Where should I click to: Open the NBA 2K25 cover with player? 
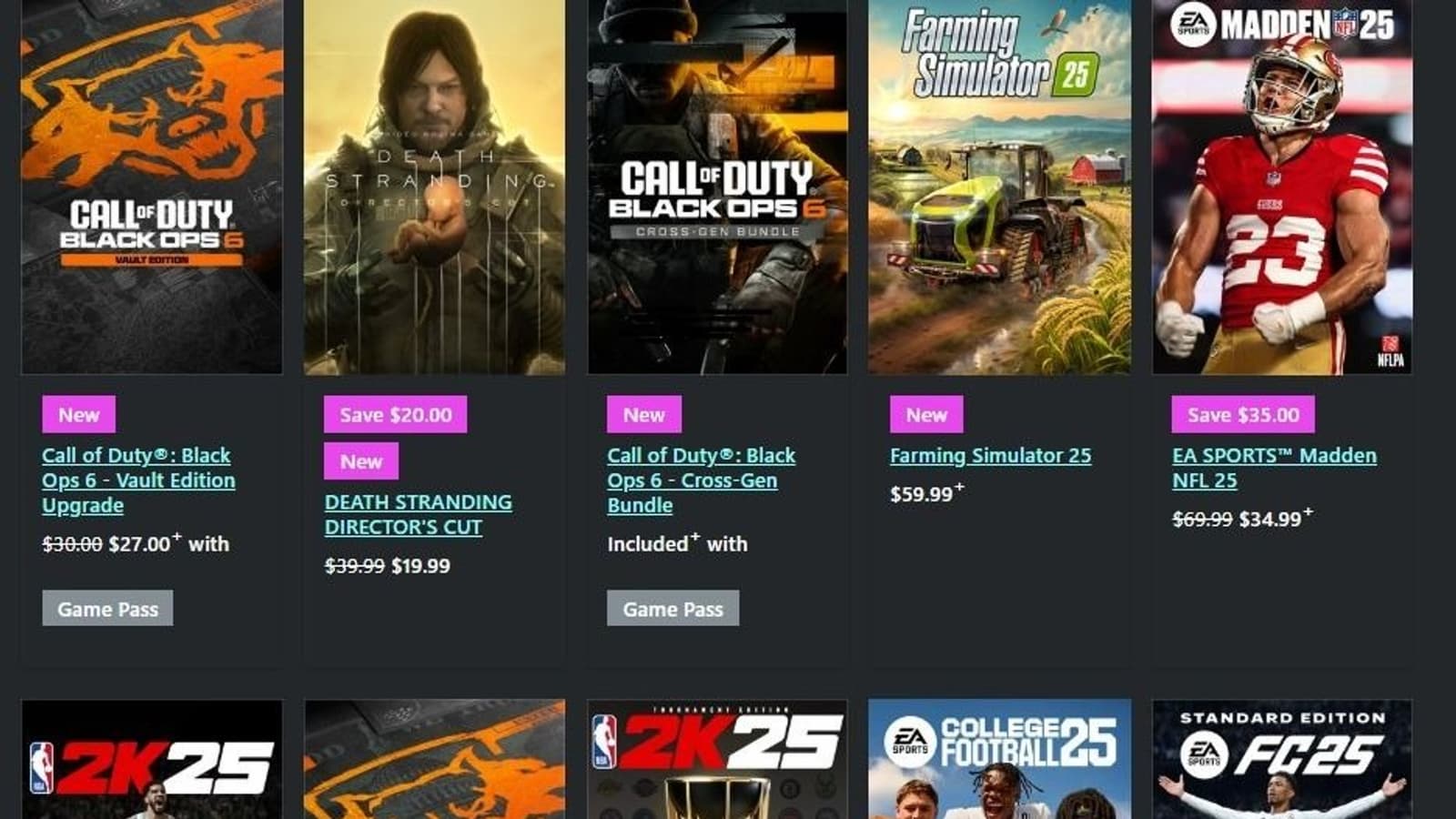point(152,760)
